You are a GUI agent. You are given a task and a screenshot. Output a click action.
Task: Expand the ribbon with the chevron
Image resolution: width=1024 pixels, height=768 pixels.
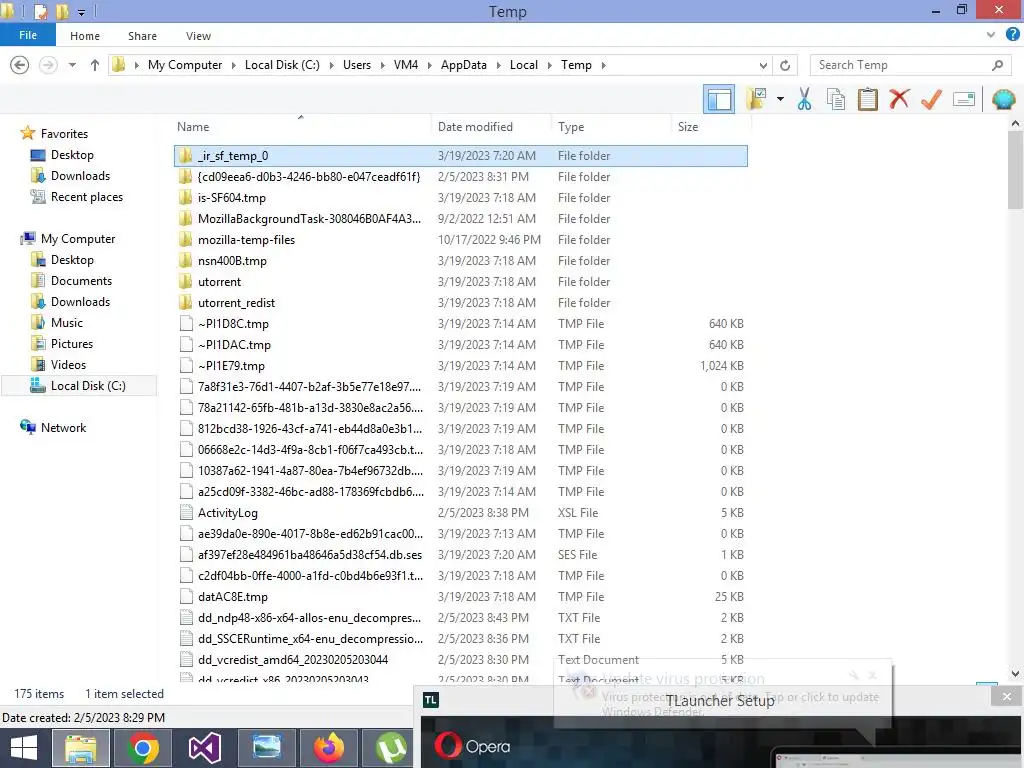pos(991,35)
